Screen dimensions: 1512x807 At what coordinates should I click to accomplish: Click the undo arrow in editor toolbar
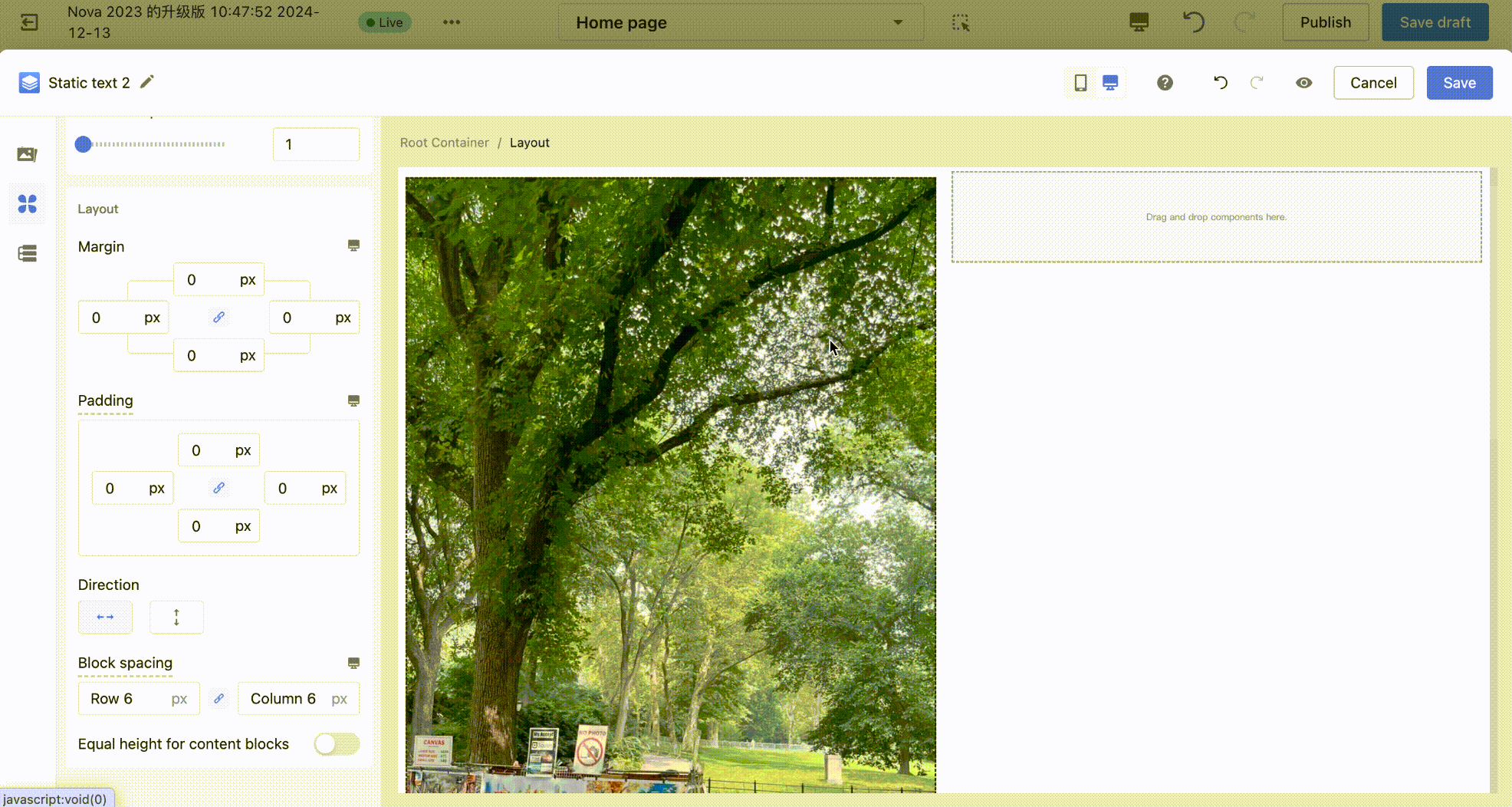click(1220, 83)
